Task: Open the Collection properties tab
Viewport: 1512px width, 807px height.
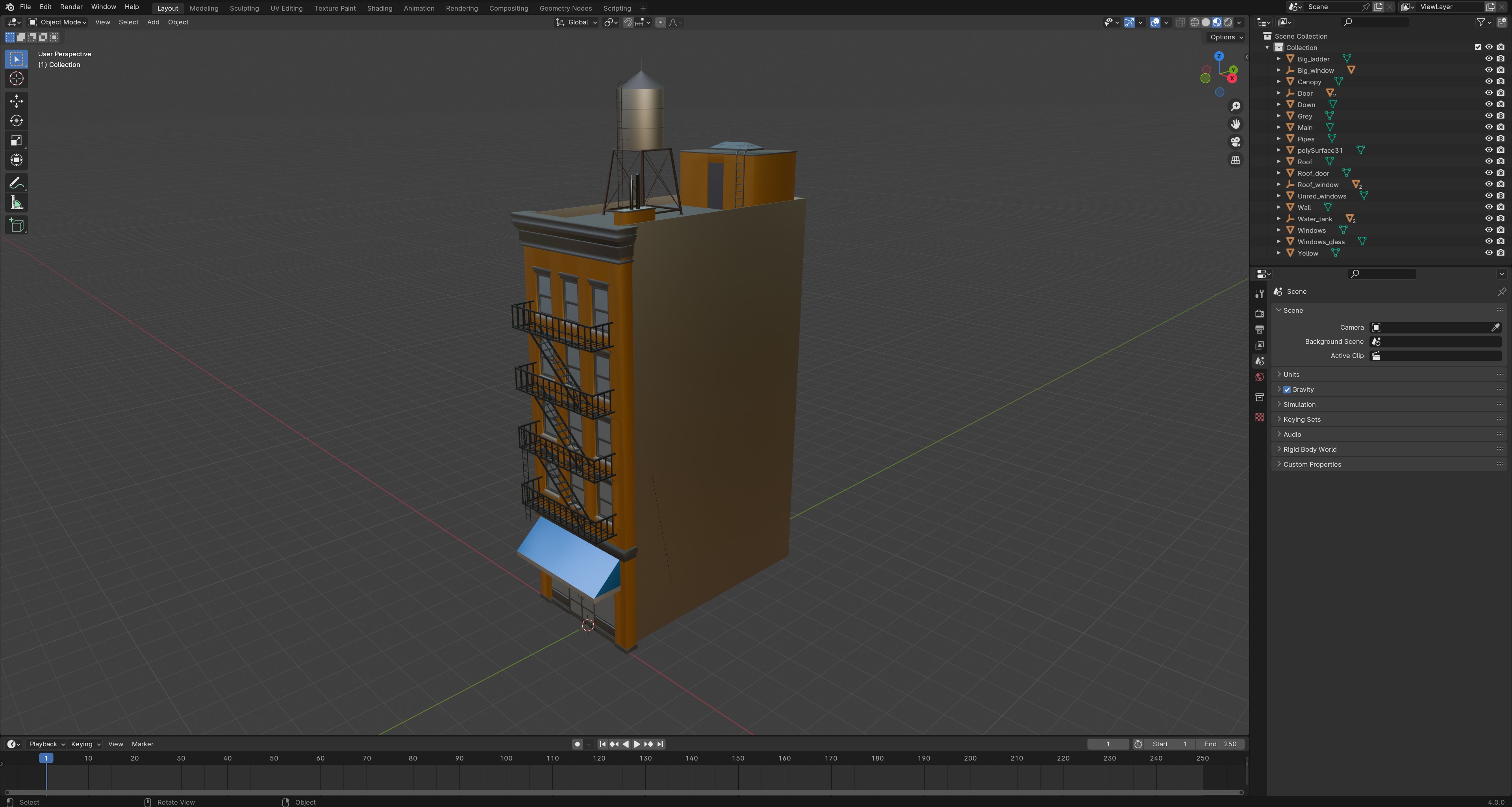Action: (1259, 397)
